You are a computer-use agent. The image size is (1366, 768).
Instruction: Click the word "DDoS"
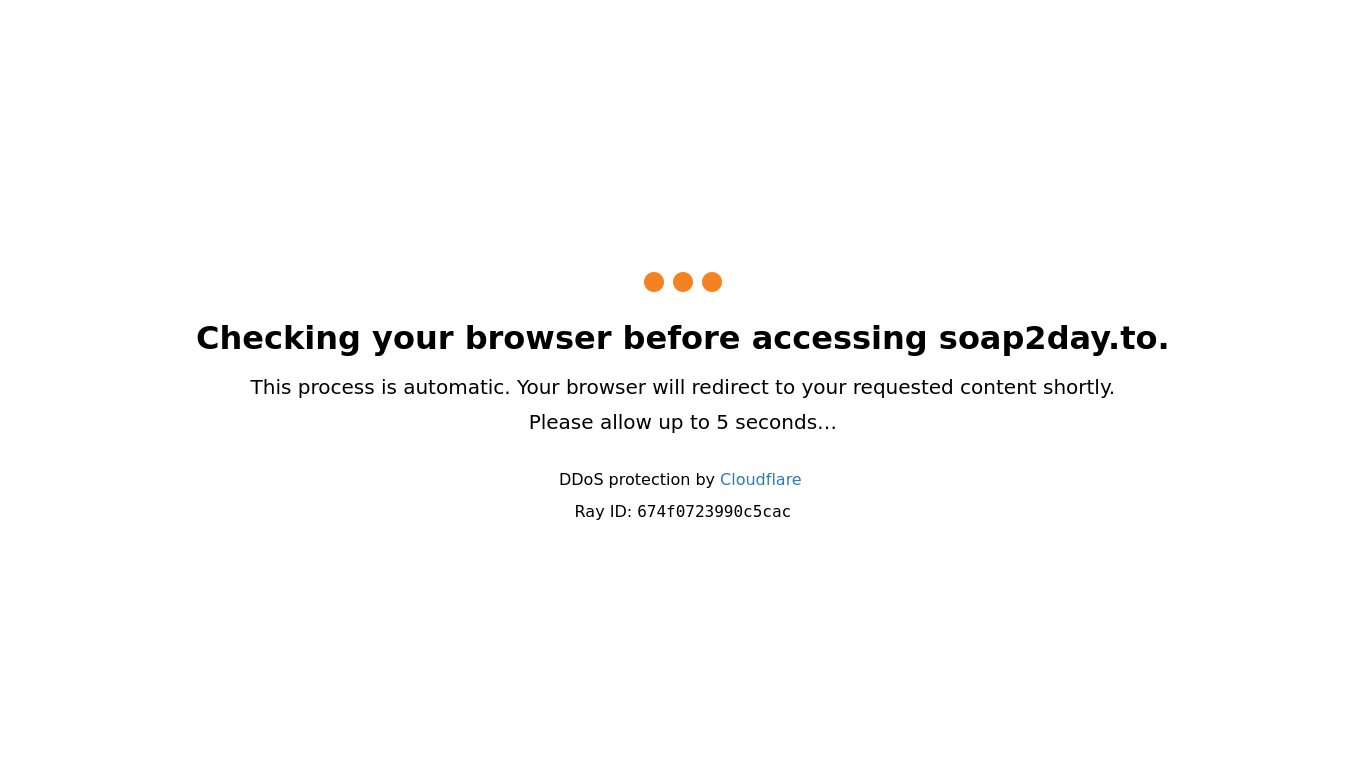pyautogui.click(x=581, y=480)
